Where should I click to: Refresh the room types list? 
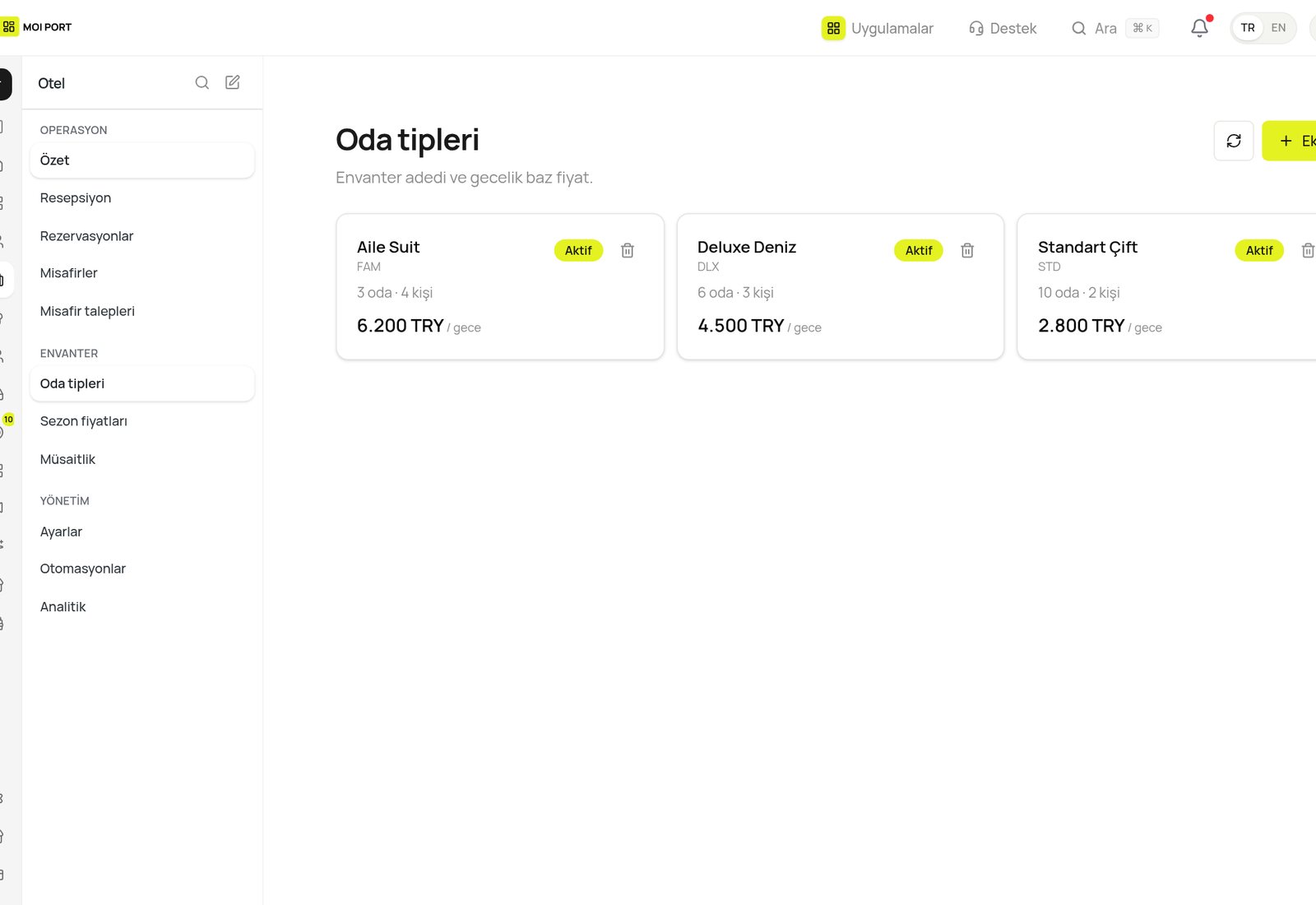1234,141
